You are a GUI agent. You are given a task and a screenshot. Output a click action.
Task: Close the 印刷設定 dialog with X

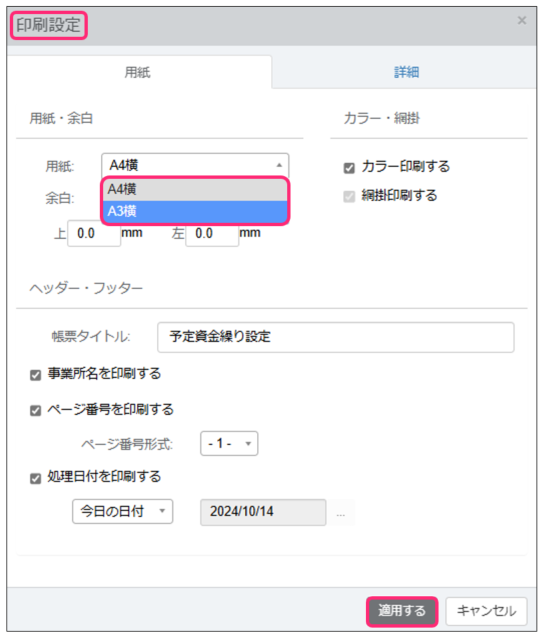pyautogui.click(x=521, y=20)
